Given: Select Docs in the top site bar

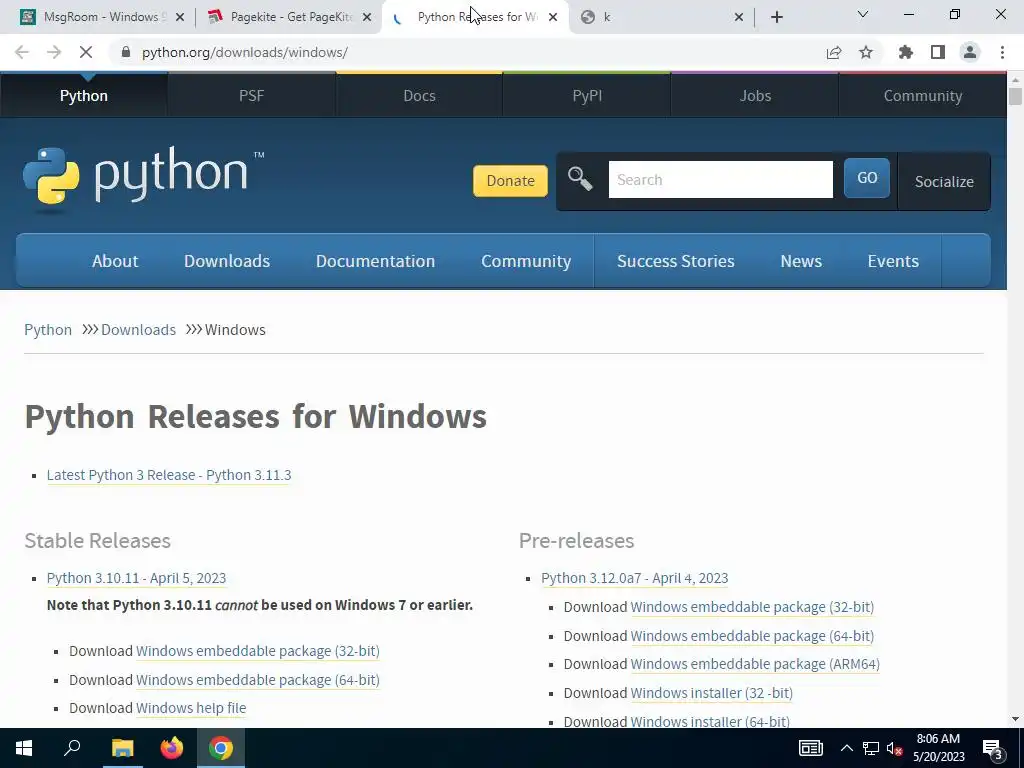Looking at the screenshot, I should [419, 95].
